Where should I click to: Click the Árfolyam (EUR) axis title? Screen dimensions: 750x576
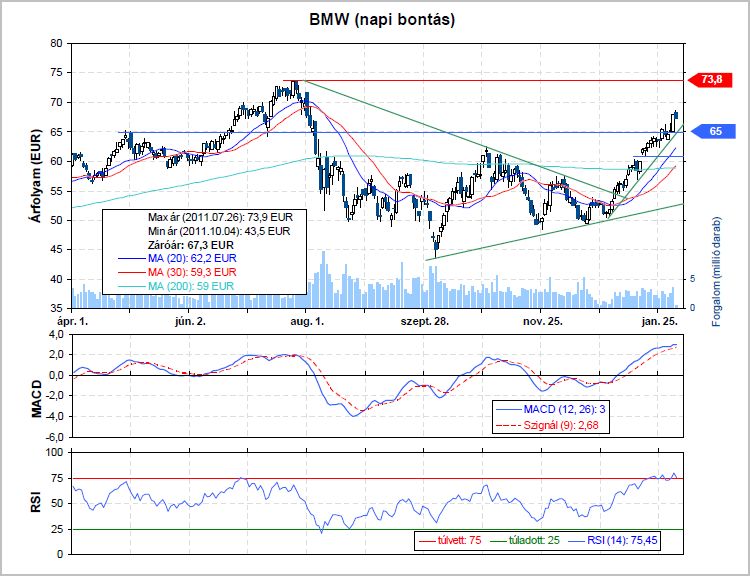tap(36, 176)
